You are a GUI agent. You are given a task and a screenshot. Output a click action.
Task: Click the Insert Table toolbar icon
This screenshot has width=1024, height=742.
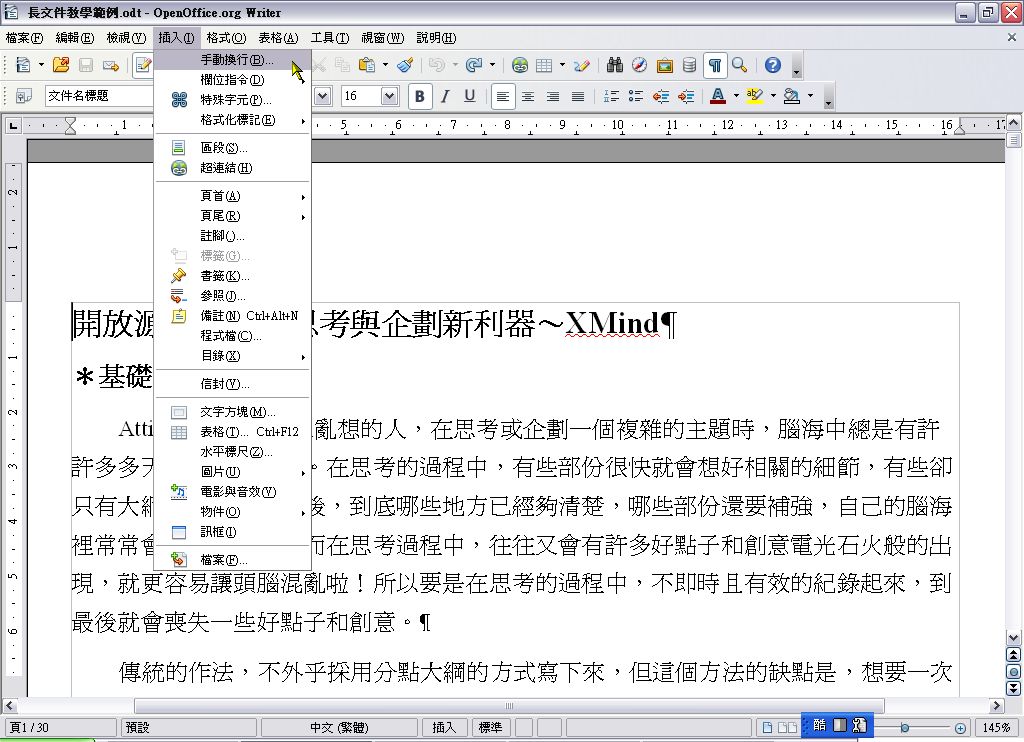(544, 65)
